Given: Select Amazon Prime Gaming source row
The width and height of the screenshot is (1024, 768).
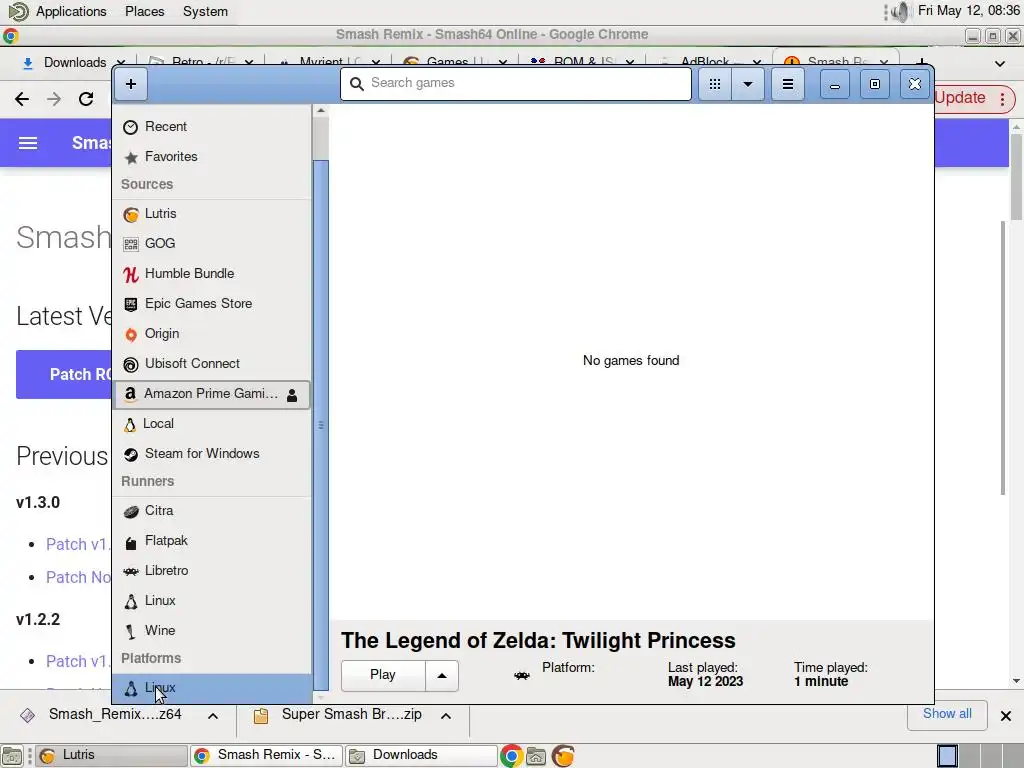Looking at the screenshot, I should [x=212, y=394].
